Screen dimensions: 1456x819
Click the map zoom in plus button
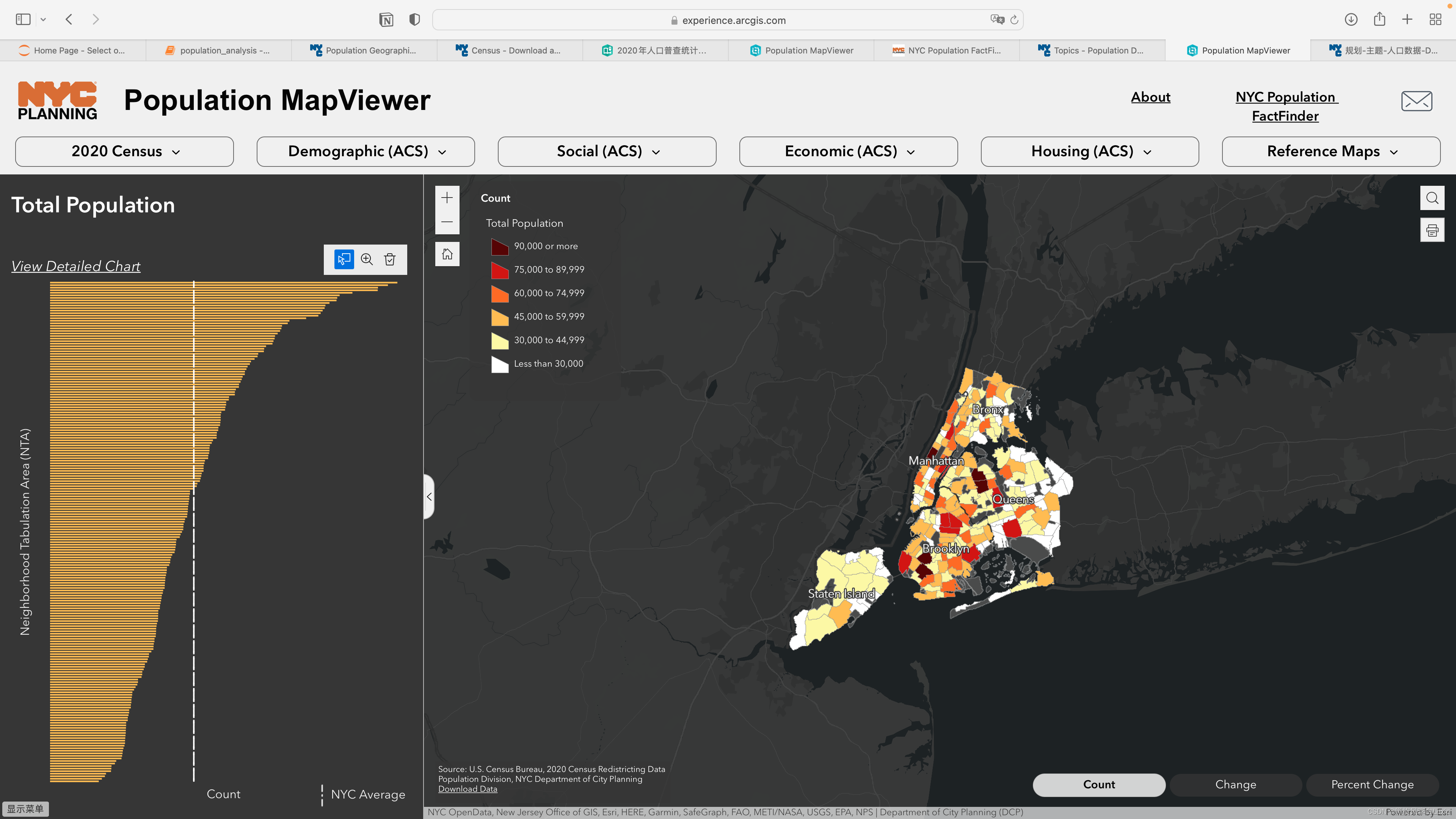coord(447,198)
